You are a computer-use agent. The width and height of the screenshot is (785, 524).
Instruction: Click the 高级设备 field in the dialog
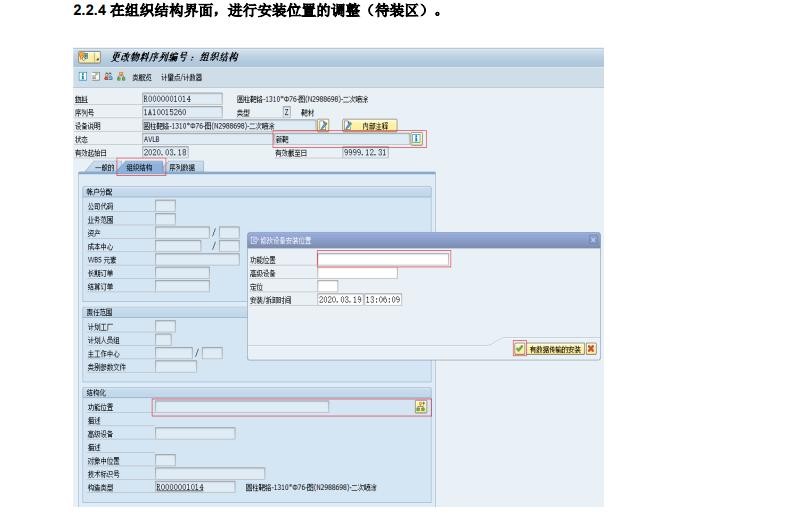tap(357, 273)
